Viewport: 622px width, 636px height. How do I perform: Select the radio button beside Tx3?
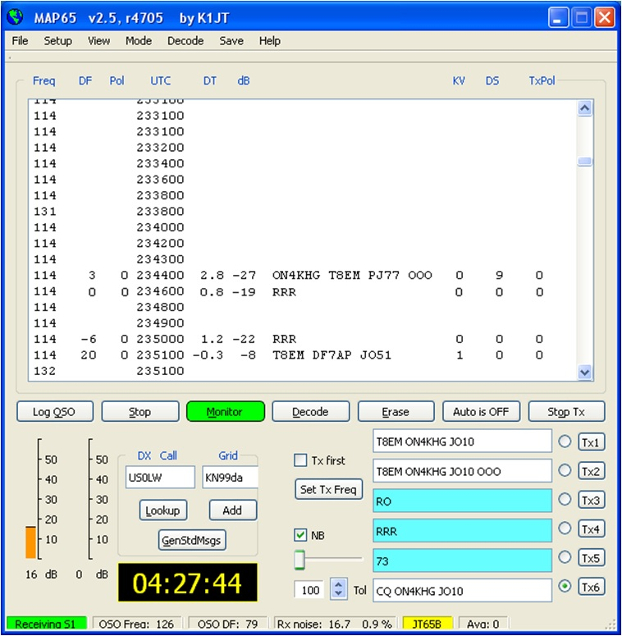pyautogui.click(x=565, y=499)
